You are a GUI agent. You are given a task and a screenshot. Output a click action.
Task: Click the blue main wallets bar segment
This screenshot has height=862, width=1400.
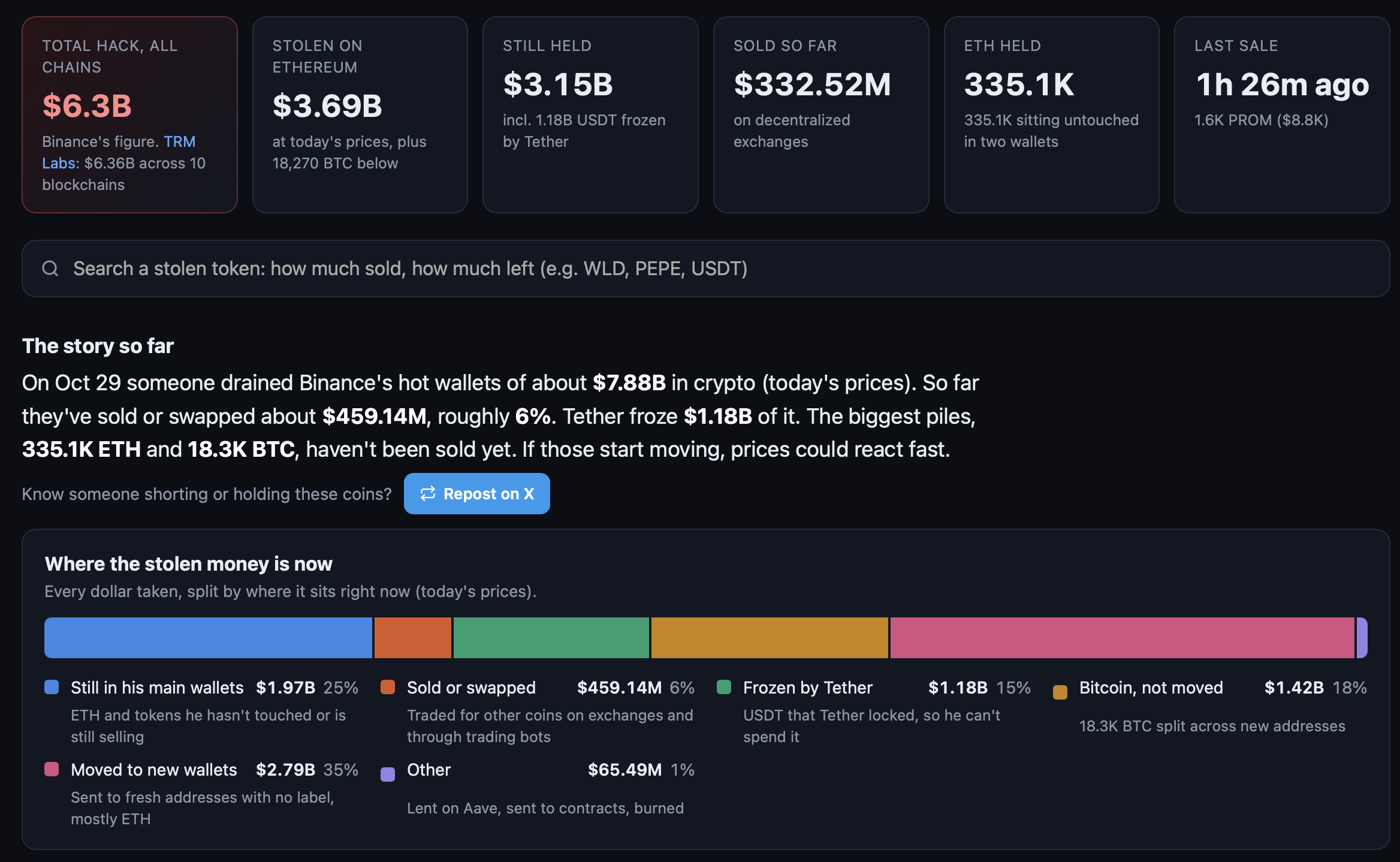(x=208, y=638)
